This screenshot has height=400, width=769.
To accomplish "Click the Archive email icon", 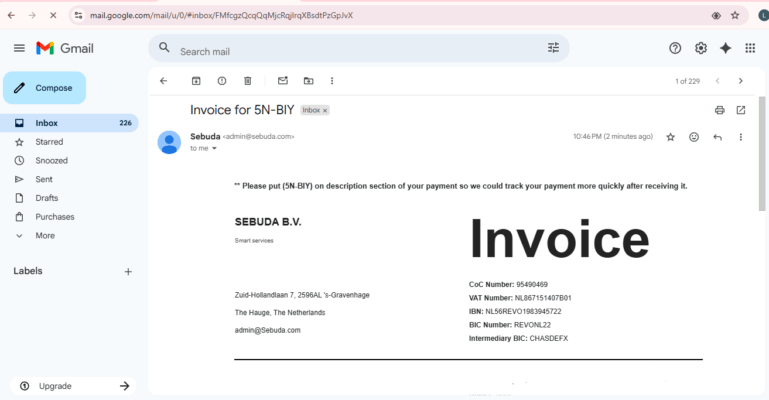I will tap(196, 81).
